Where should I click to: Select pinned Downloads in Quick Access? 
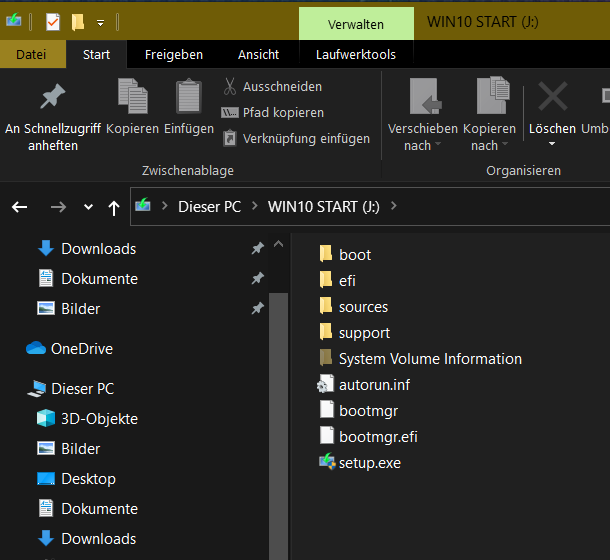[87, 249]
